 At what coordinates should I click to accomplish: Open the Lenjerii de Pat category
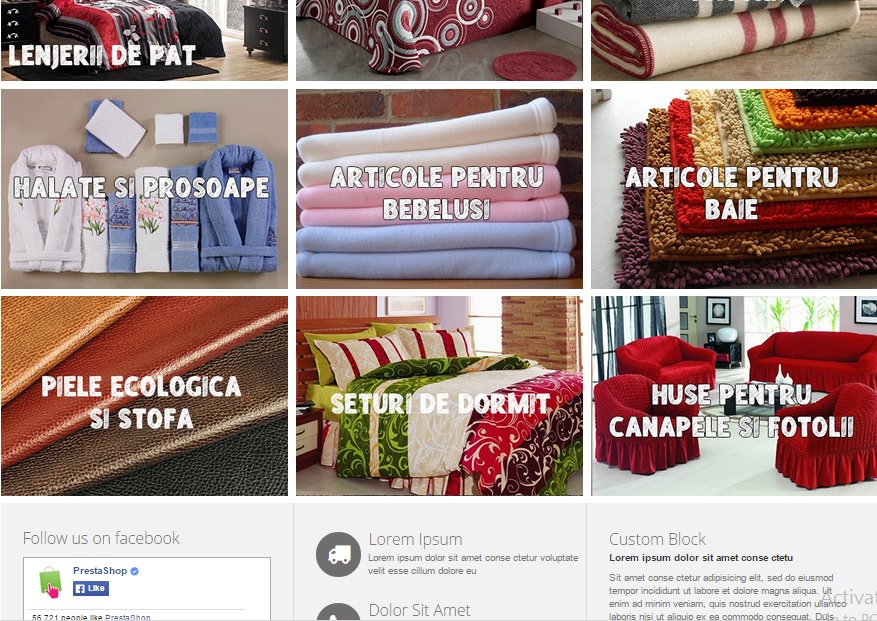coord(144,40)
